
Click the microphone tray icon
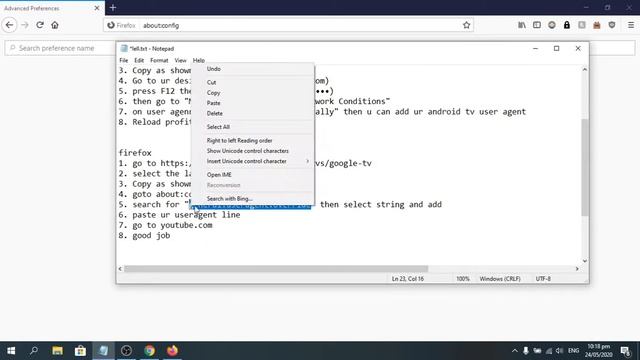coord(526,351)
